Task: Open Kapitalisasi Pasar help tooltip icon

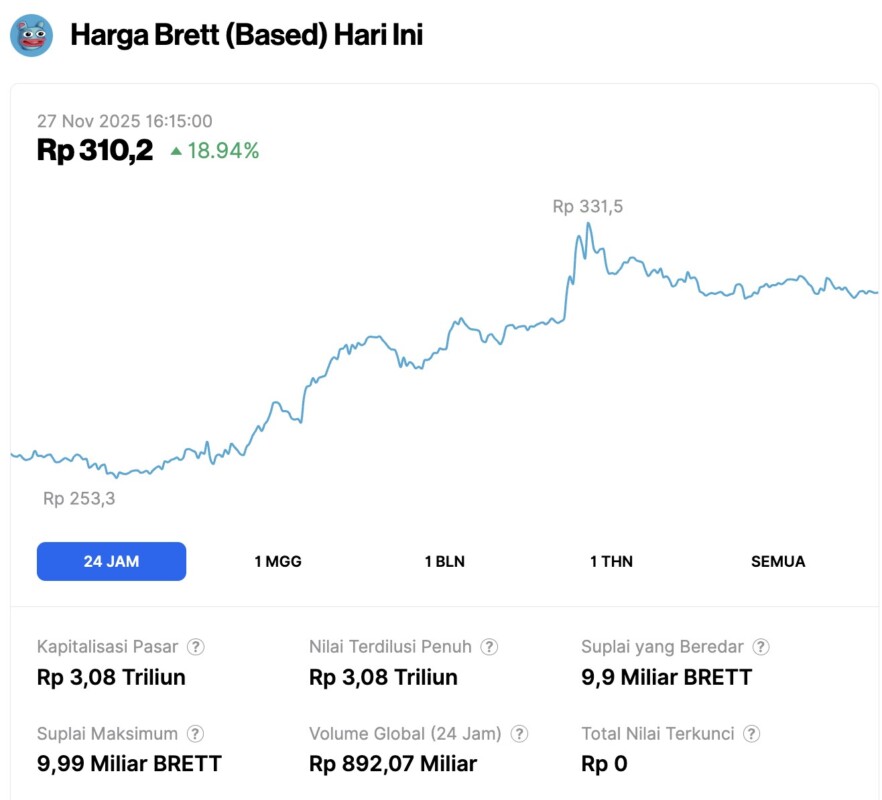Action: click(x=196, y=647)
